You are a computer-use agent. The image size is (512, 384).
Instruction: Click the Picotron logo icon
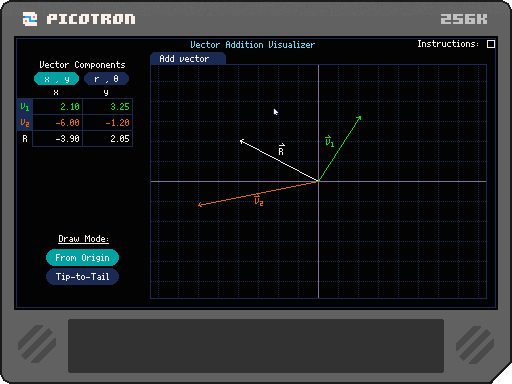pyautogui.click(x=30, y=19)
